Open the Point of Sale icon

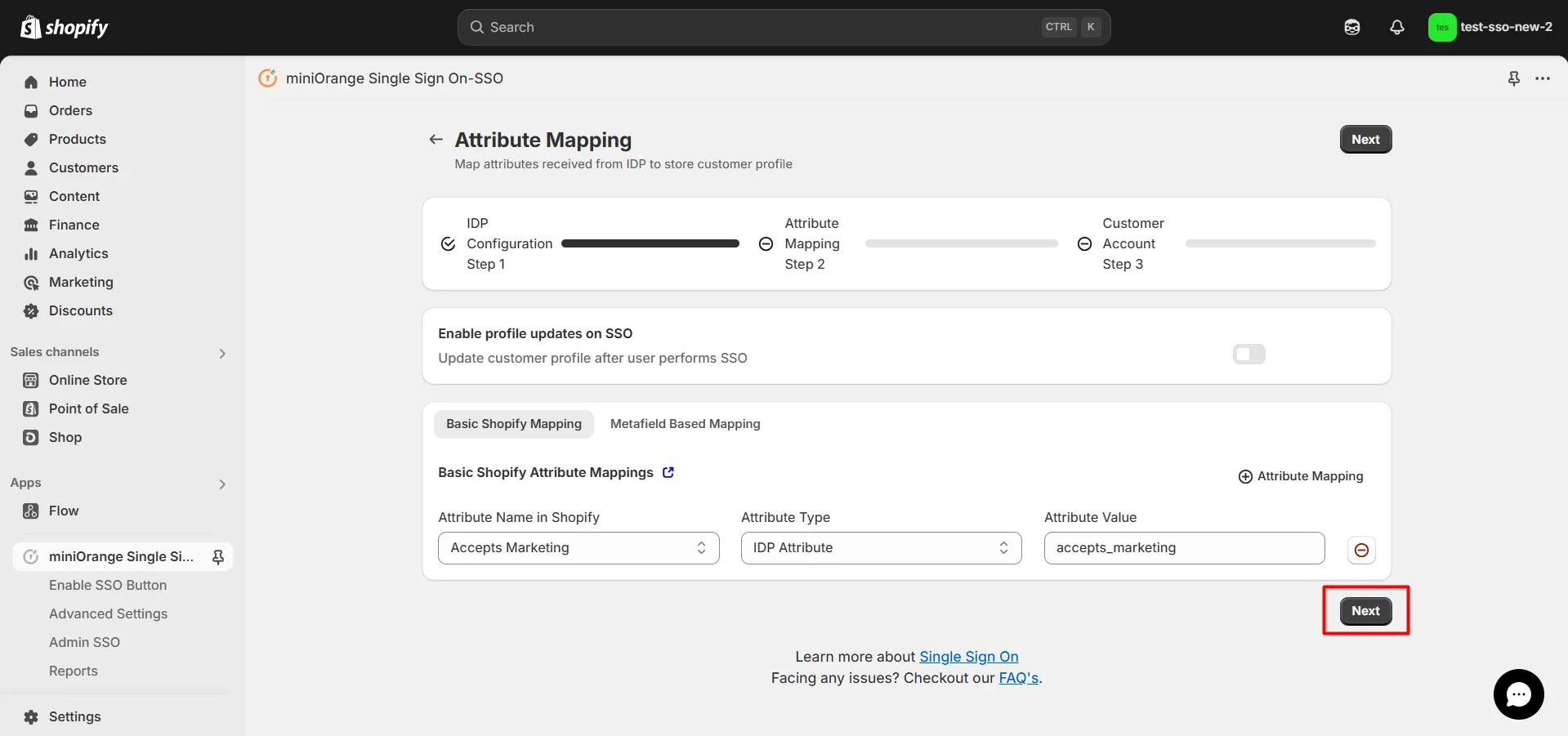pos(31,408)
